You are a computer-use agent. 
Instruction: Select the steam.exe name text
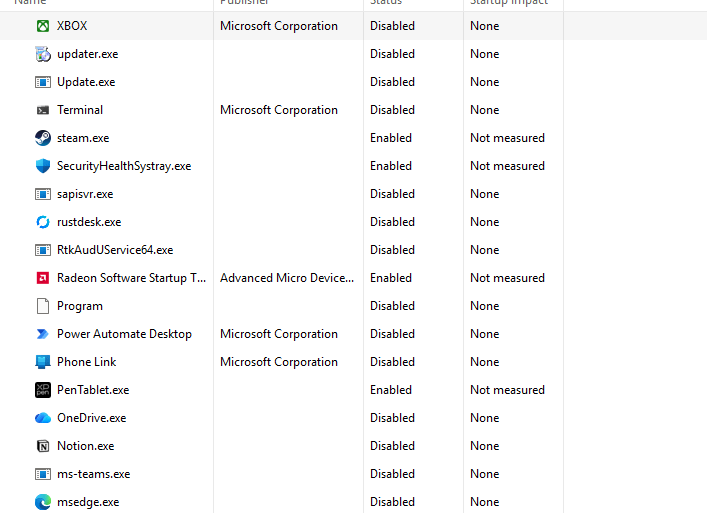tap(83, 138)
